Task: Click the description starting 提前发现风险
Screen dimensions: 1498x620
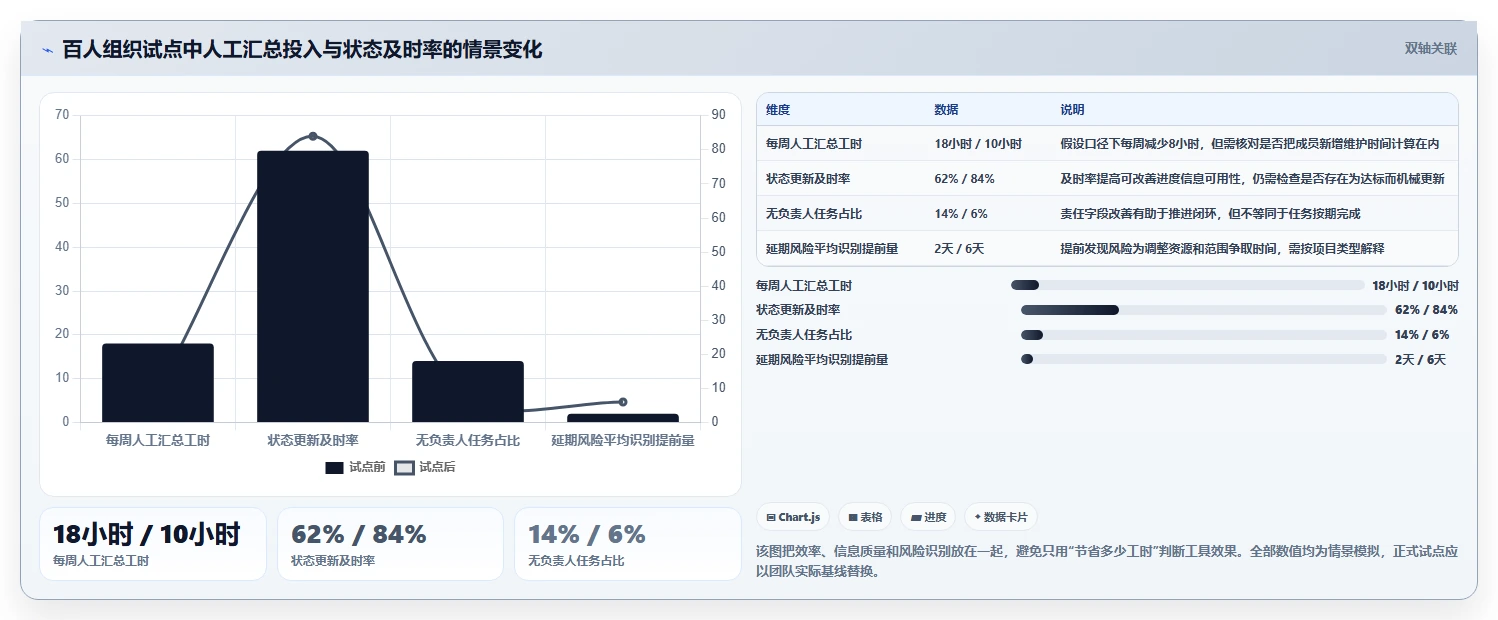Action: pos(1222,249)
